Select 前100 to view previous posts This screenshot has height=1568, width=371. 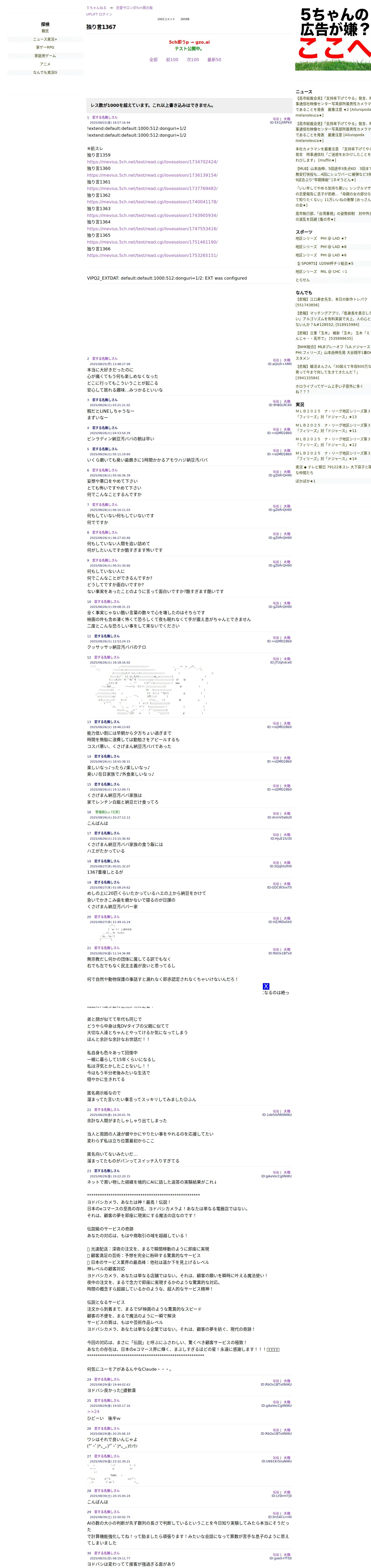172,60
